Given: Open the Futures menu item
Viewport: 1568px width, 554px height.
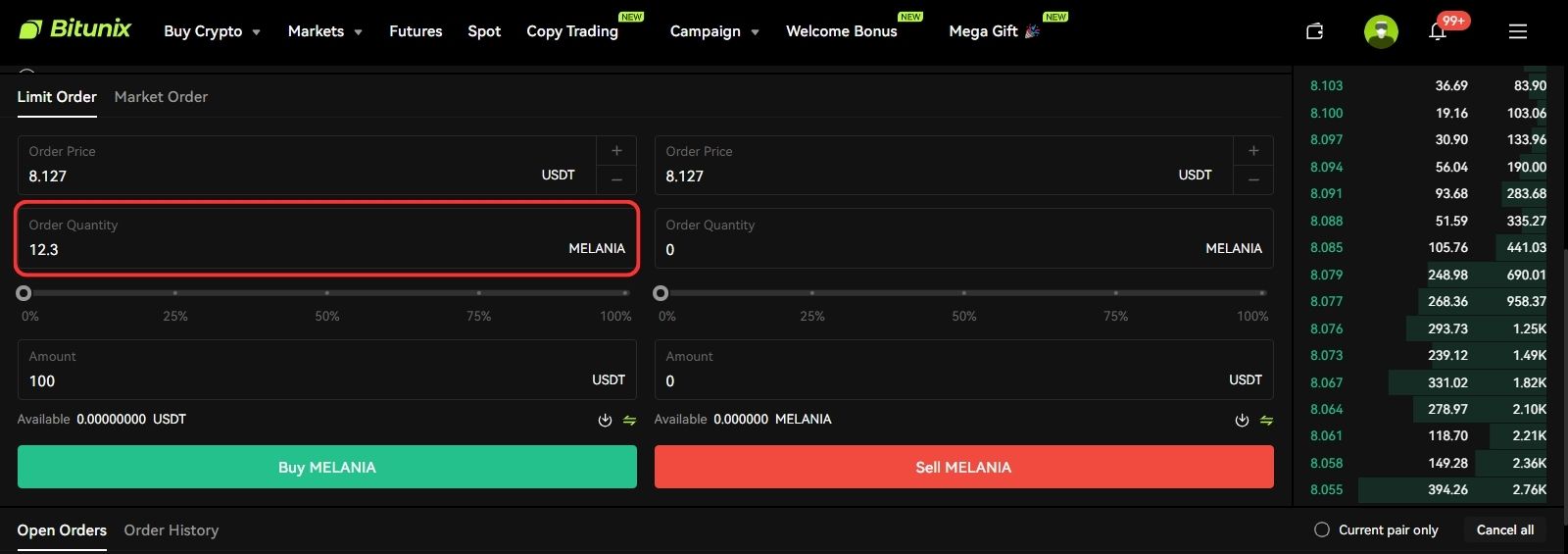Looking at the screenshot, I should [416, 31].
